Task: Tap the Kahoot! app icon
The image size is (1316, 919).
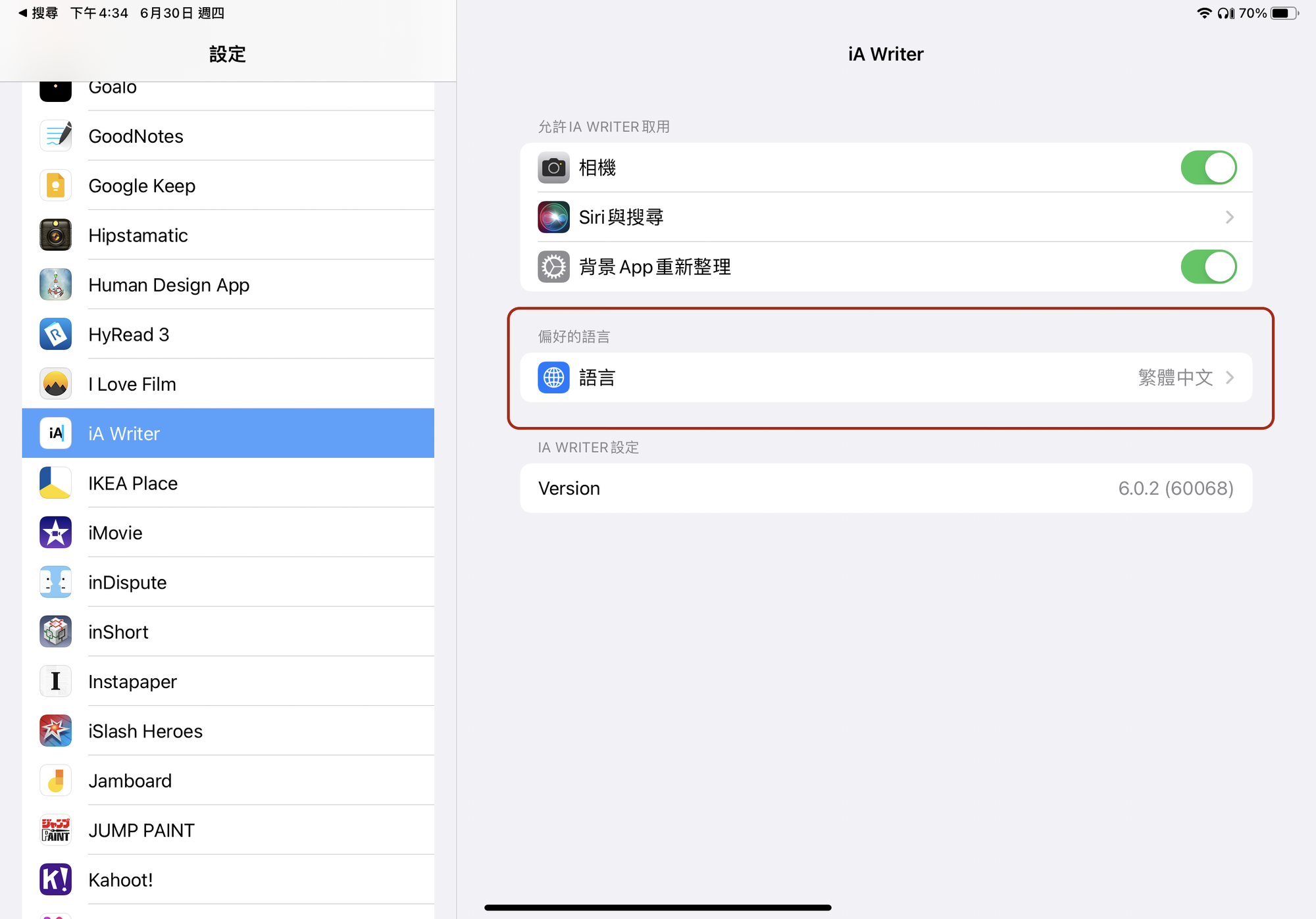Action: click(56, 880)
